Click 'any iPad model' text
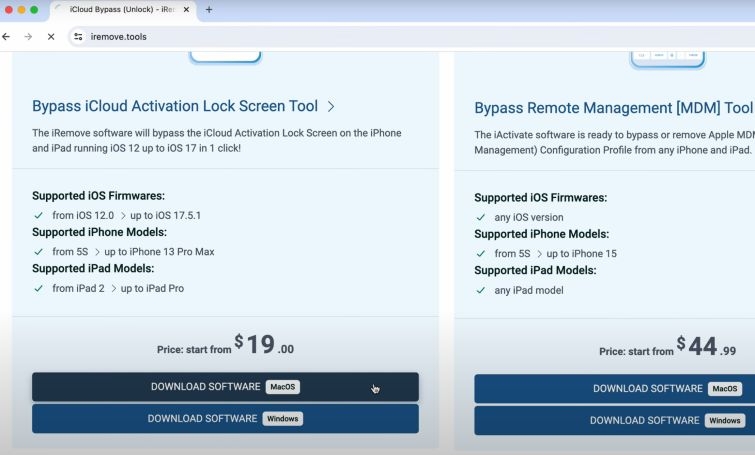The height and width of the screenshot is (455, 755). 529,290
